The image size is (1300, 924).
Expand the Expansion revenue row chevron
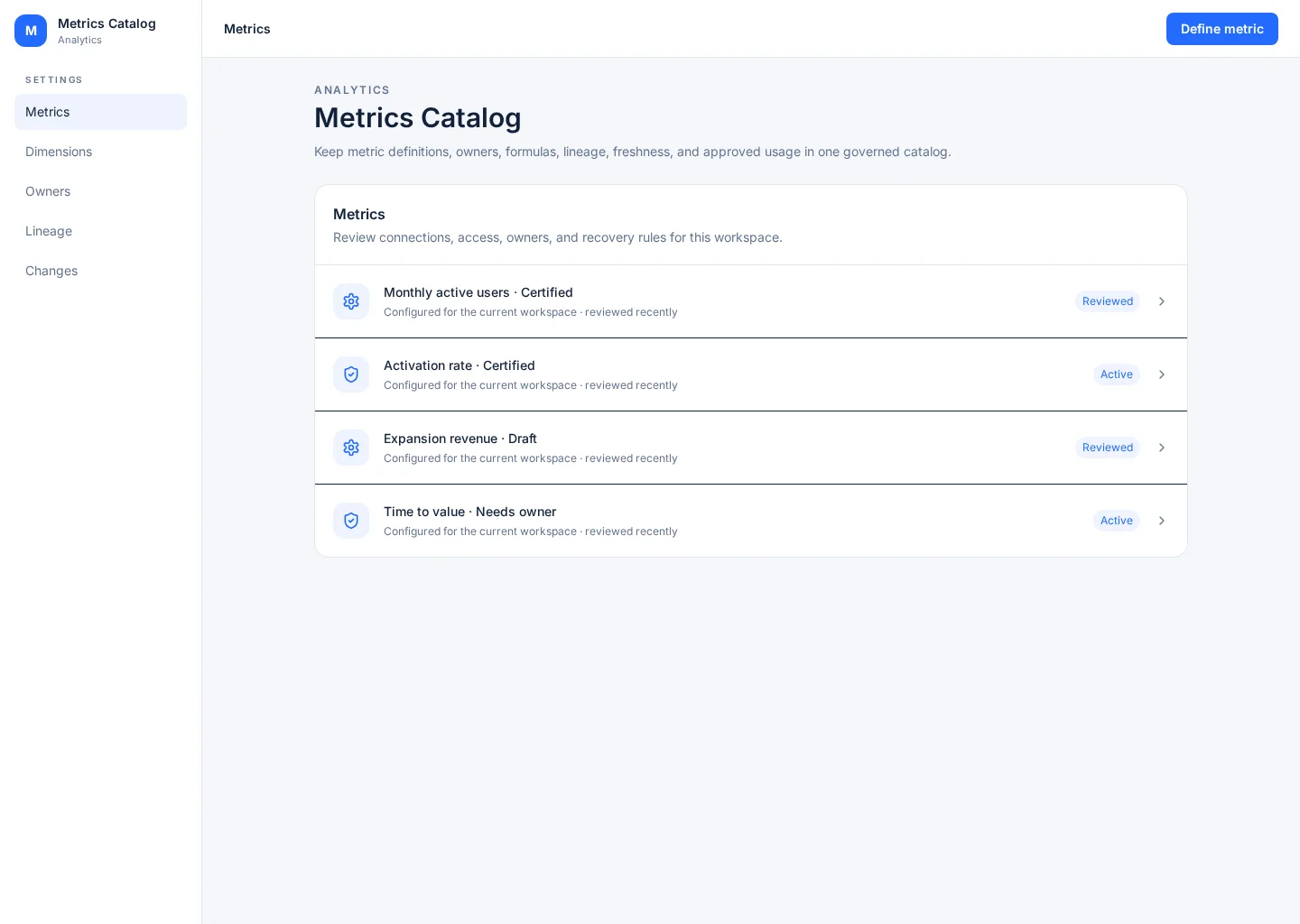(1162, 448)
